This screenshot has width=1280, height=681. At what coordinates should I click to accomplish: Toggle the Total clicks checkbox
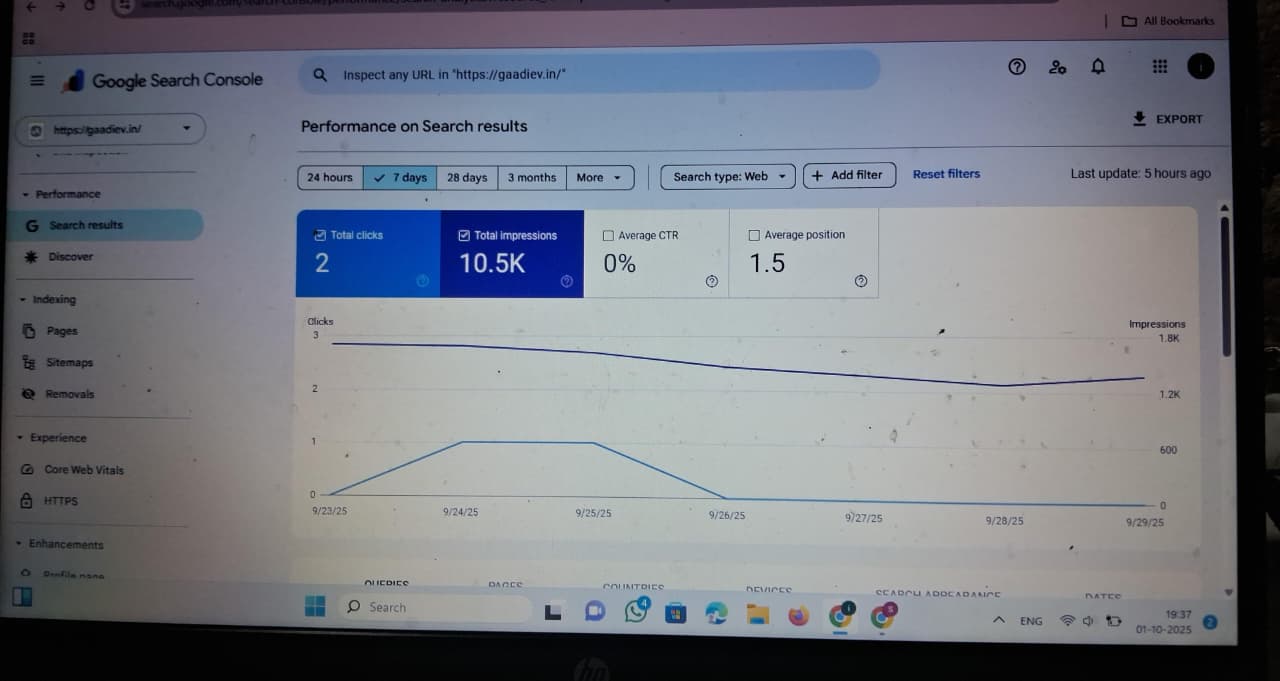320,235
